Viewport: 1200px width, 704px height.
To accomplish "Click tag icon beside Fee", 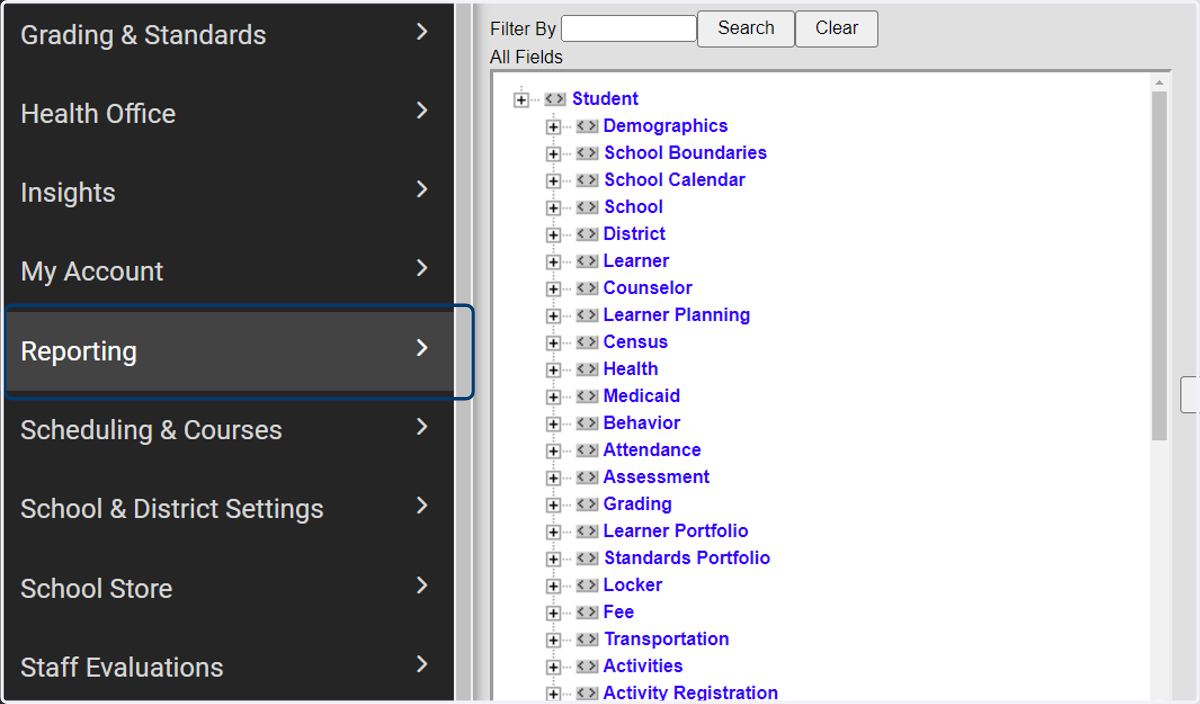I will pyautogui.click(x=587, y=612).
